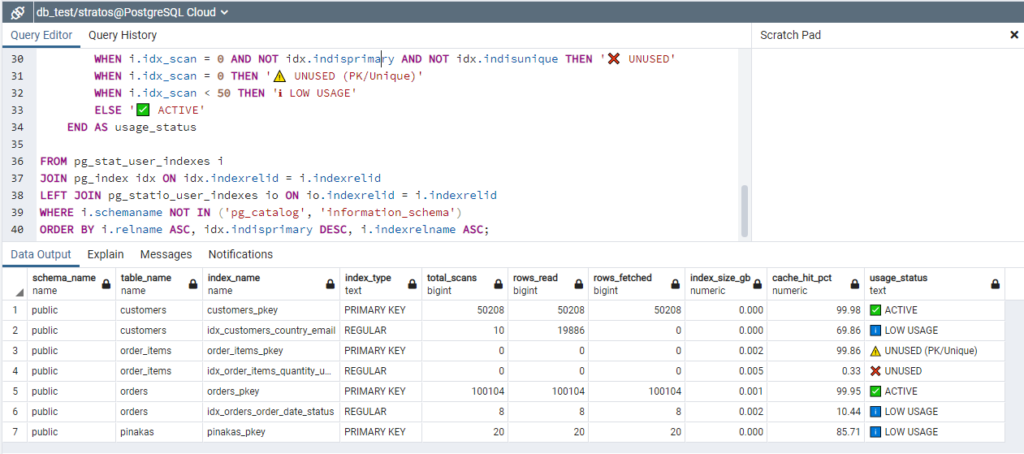The image size is (1024, 454).
Task: Click the lock icon in cache_hit_pct column
Action: pos(854,284)
